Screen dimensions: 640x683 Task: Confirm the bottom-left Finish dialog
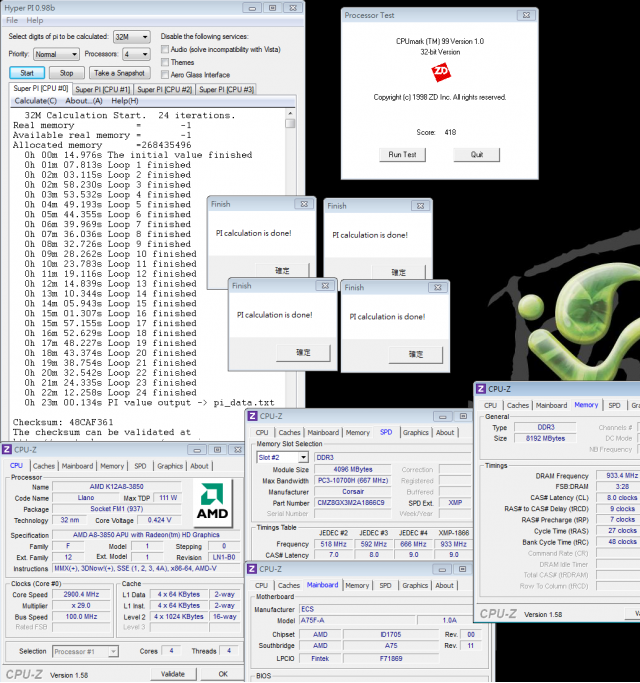click(303, 352)
